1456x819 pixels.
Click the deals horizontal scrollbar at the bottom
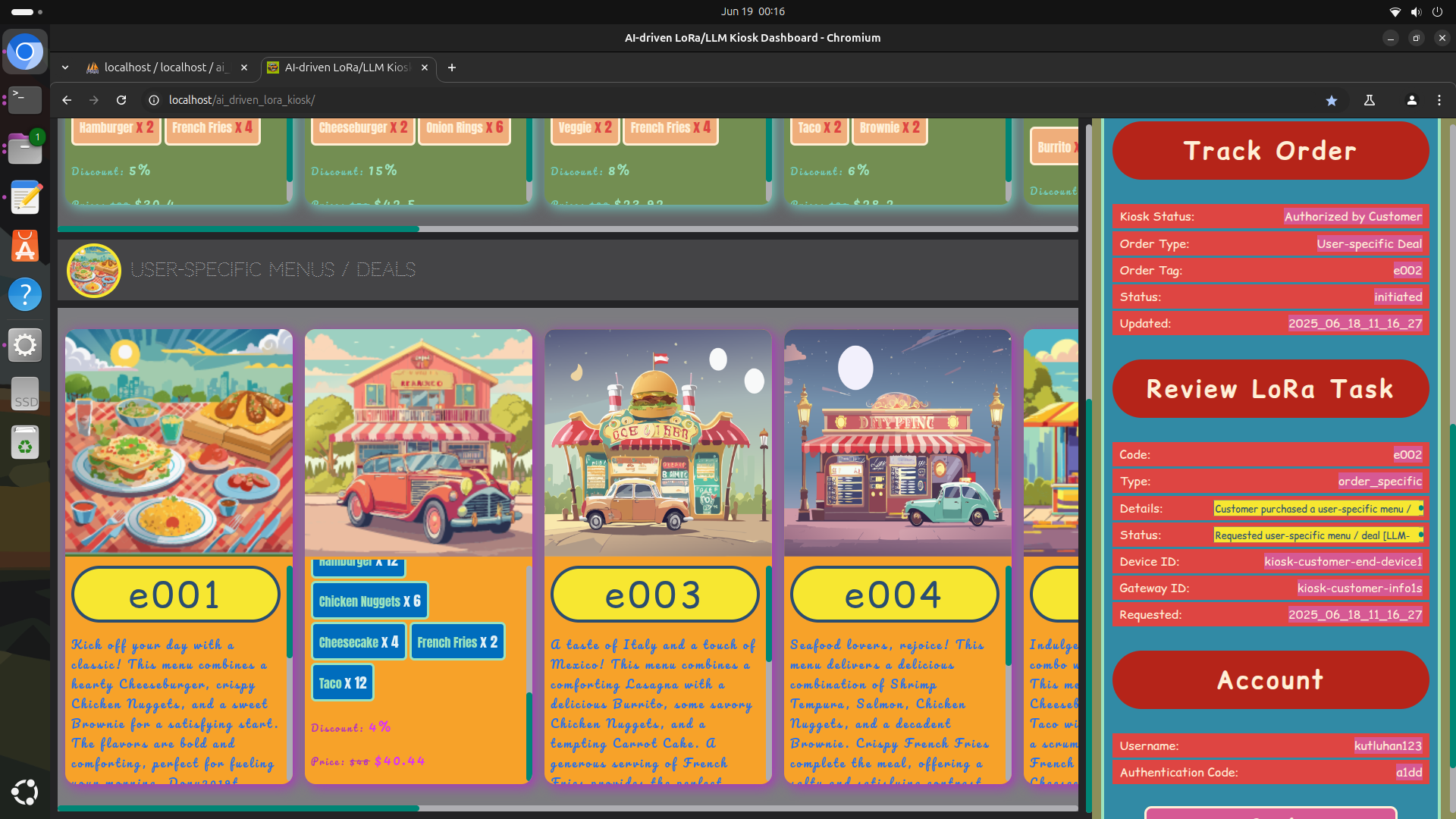(238, 808)
